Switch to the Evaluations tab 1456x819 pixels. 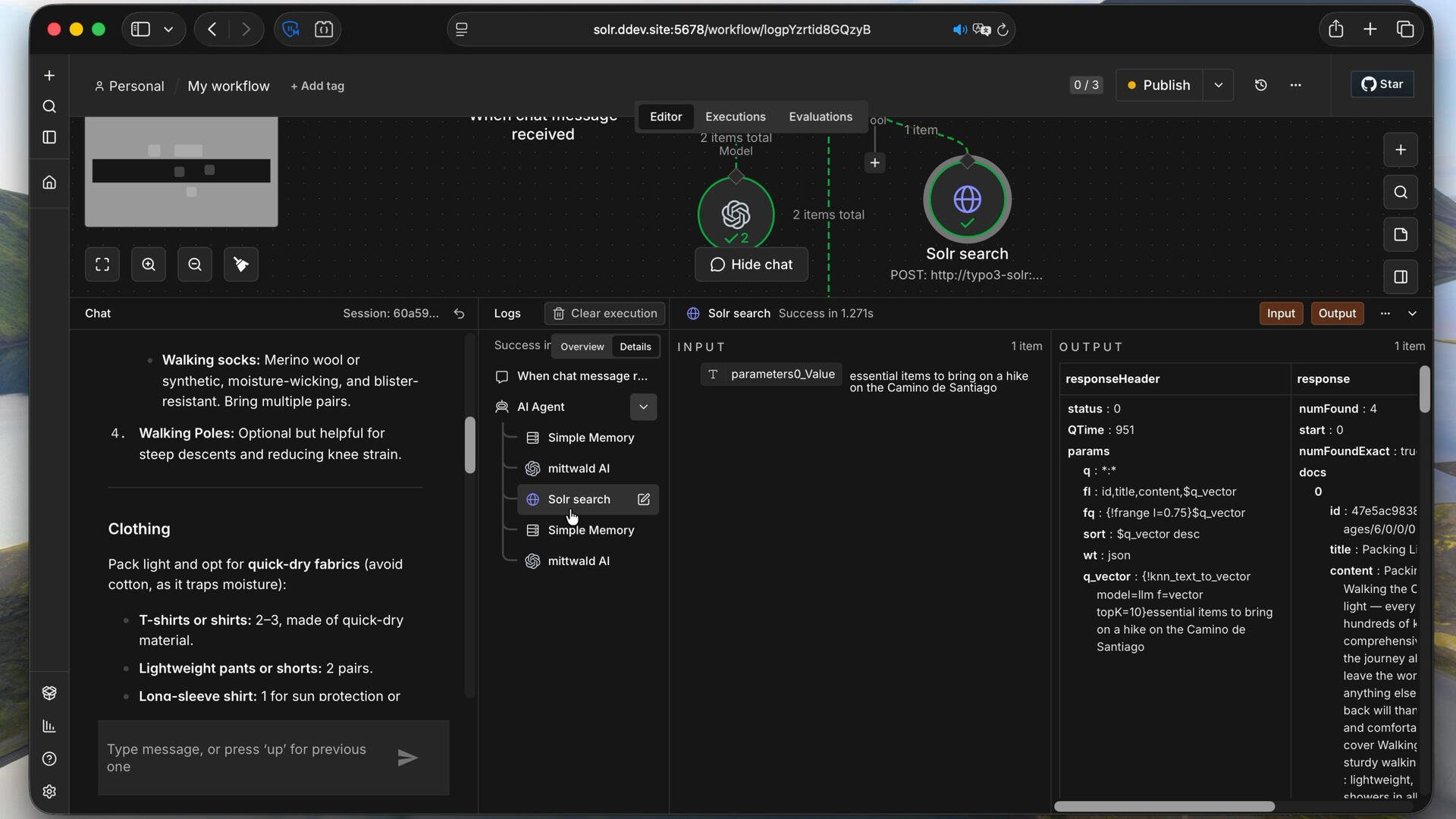(821, 117)
